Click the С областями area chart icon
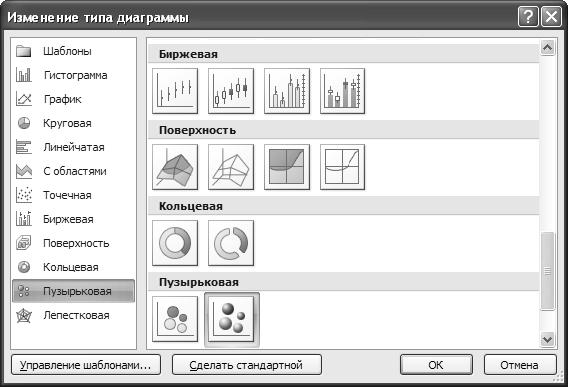568x387 pixels. (x=24, y=171)
